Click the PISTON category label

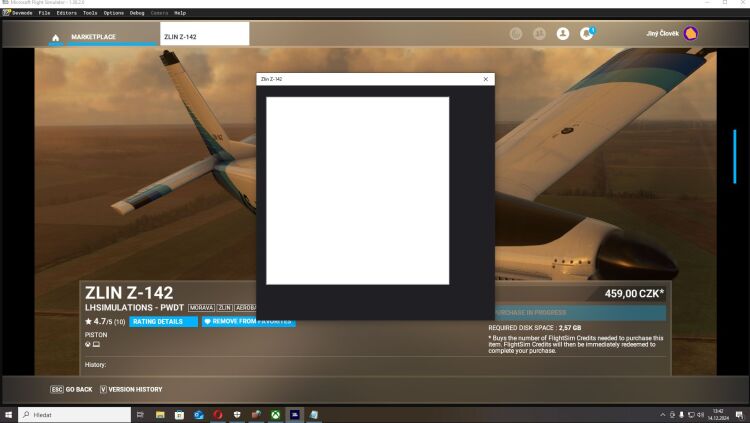point(96,335)
